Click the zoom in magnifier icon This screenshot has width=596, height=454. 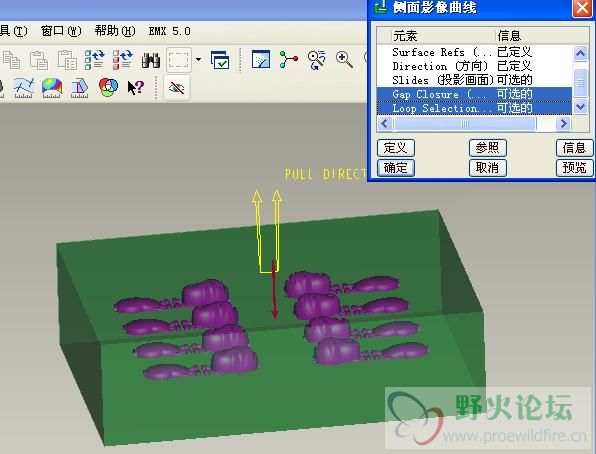coord(344,60)
